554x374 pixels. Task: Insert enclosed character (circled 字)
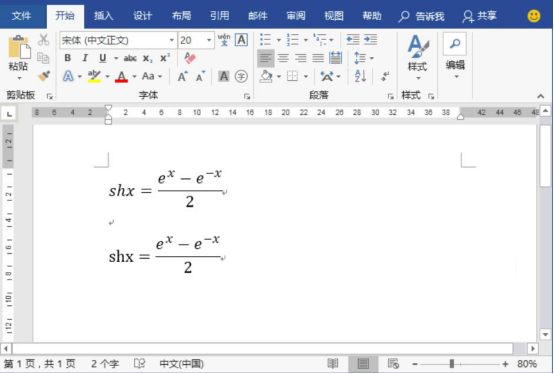241,76
